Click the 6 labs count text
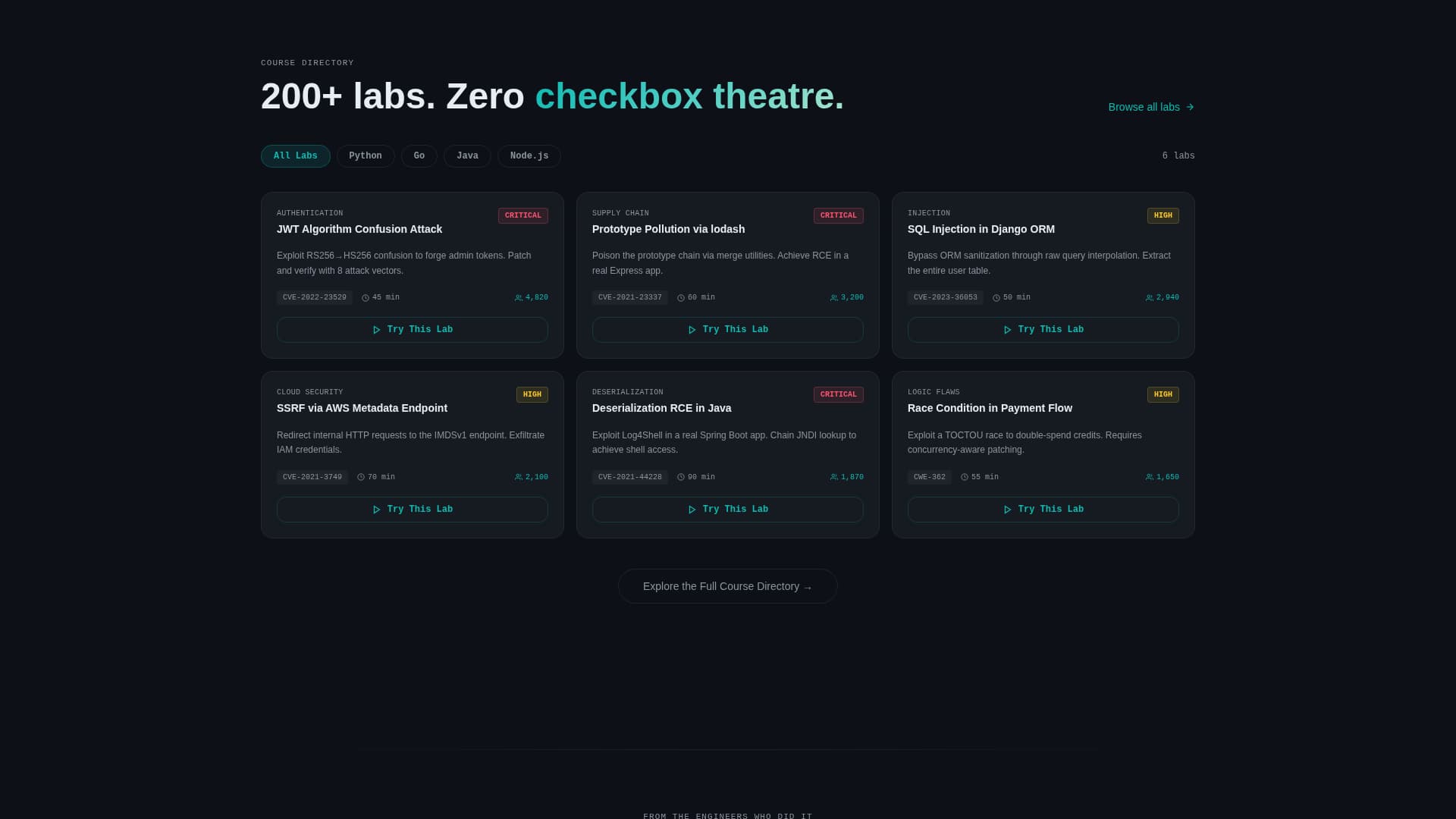1456x819 pixels. [x=1178, y=156]
